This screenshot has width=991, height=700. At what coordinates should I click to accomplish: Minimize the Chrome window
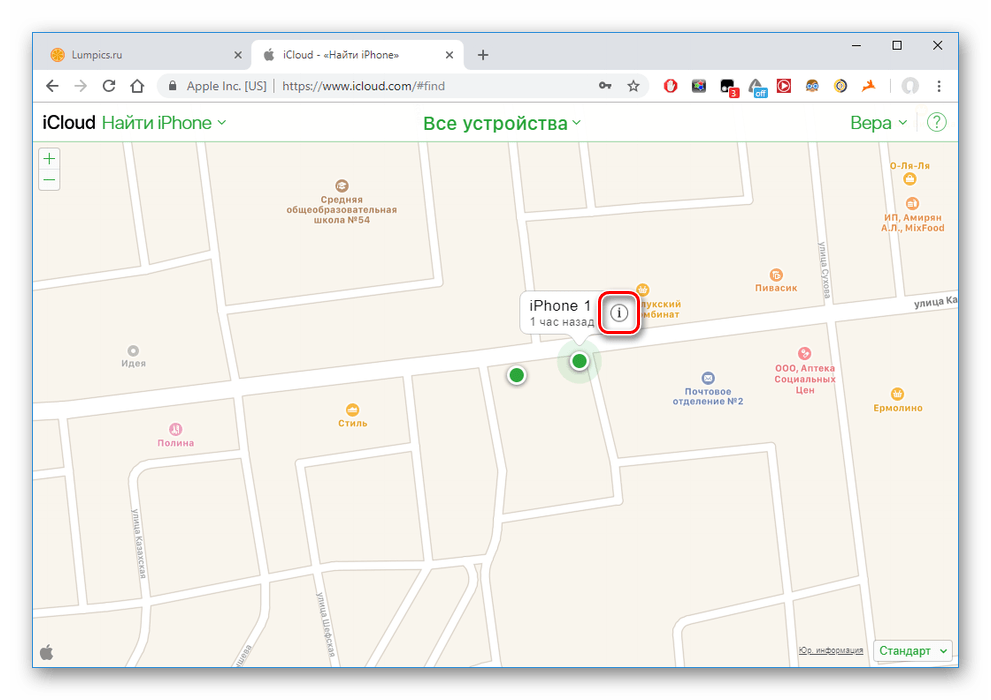pos(856,45)
